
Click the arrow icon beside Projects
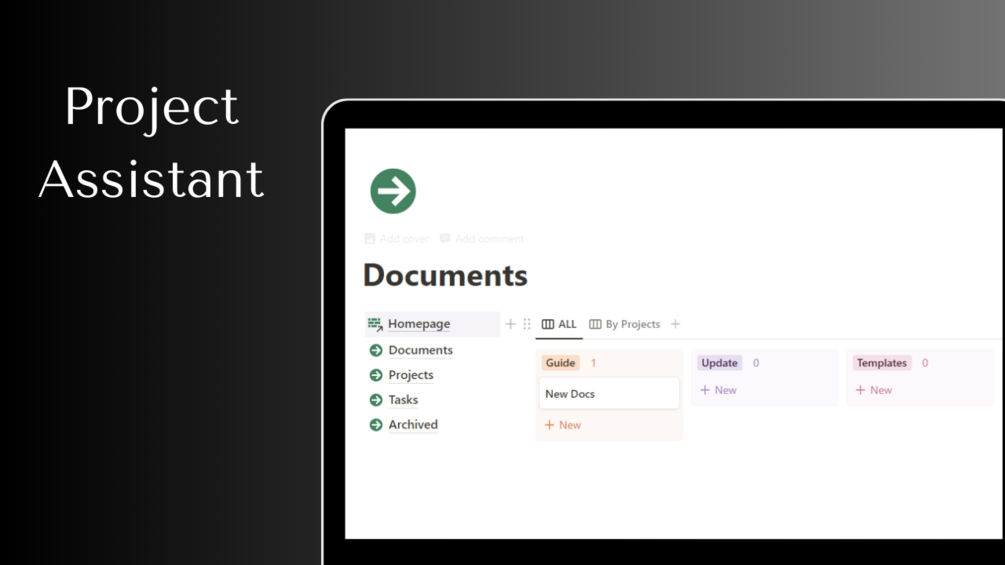pos(376,375)
